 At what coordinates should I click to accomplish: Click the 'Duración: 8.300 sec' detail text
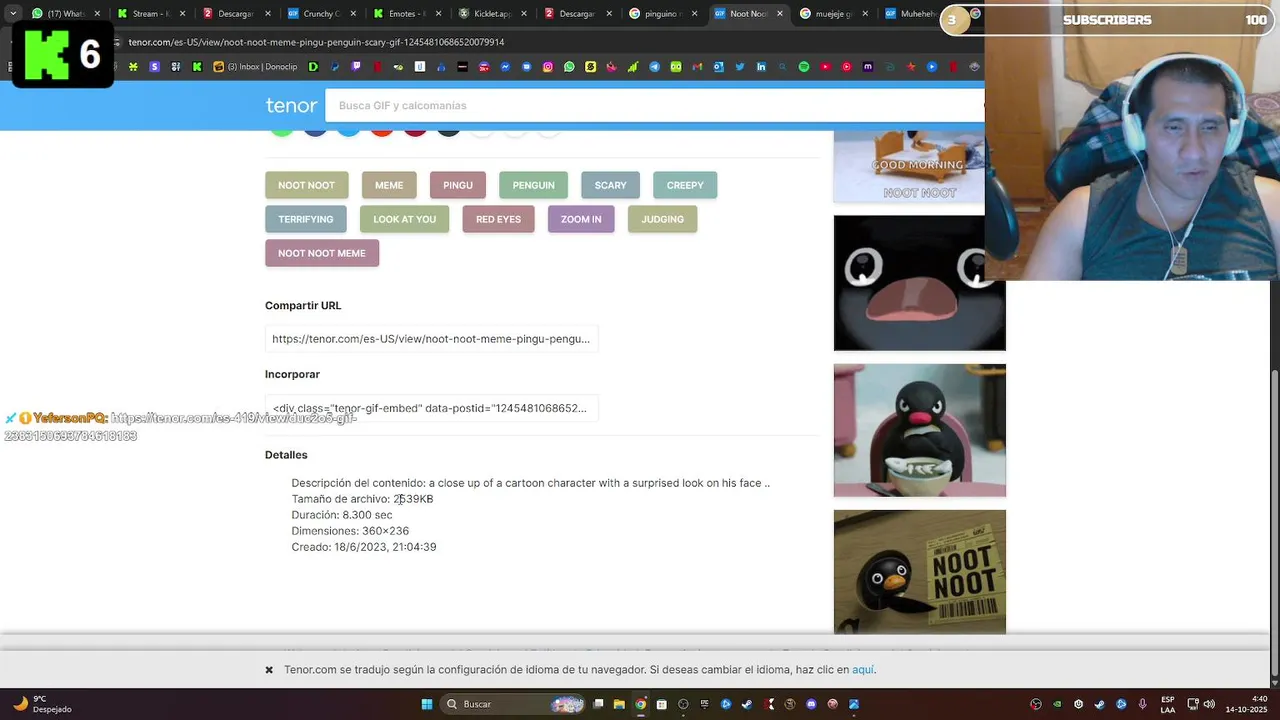click(342, 515)
